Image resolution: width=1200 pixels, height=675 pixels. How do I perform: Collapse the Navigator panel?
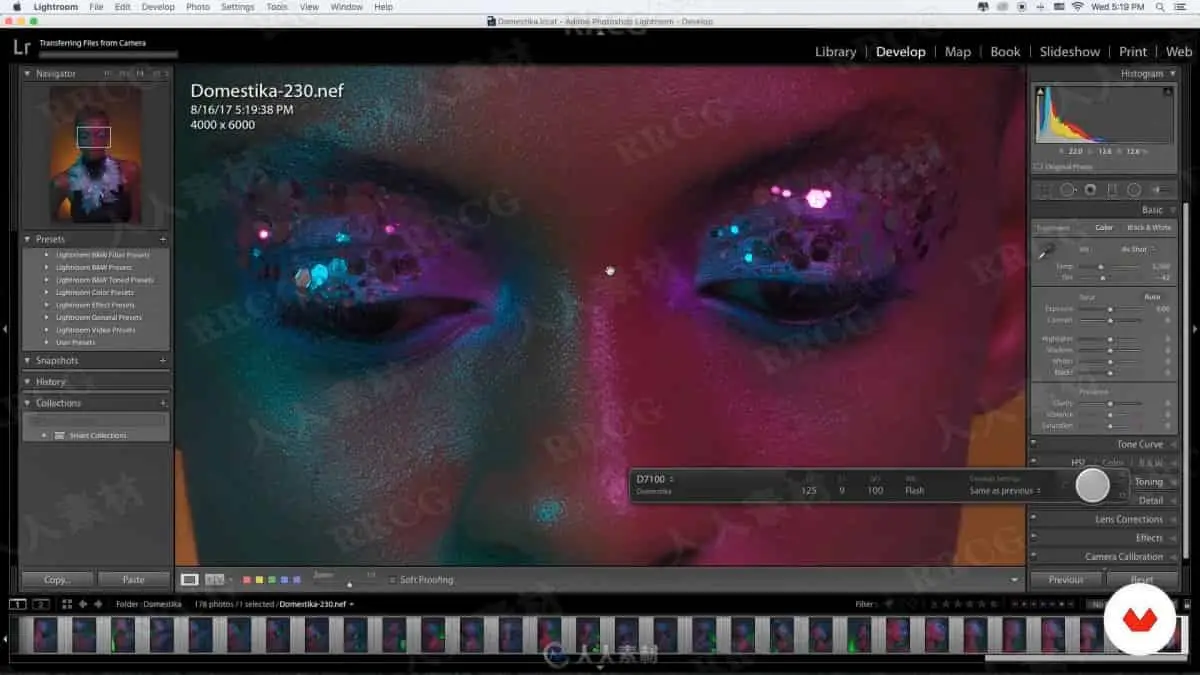click(28, 74)
